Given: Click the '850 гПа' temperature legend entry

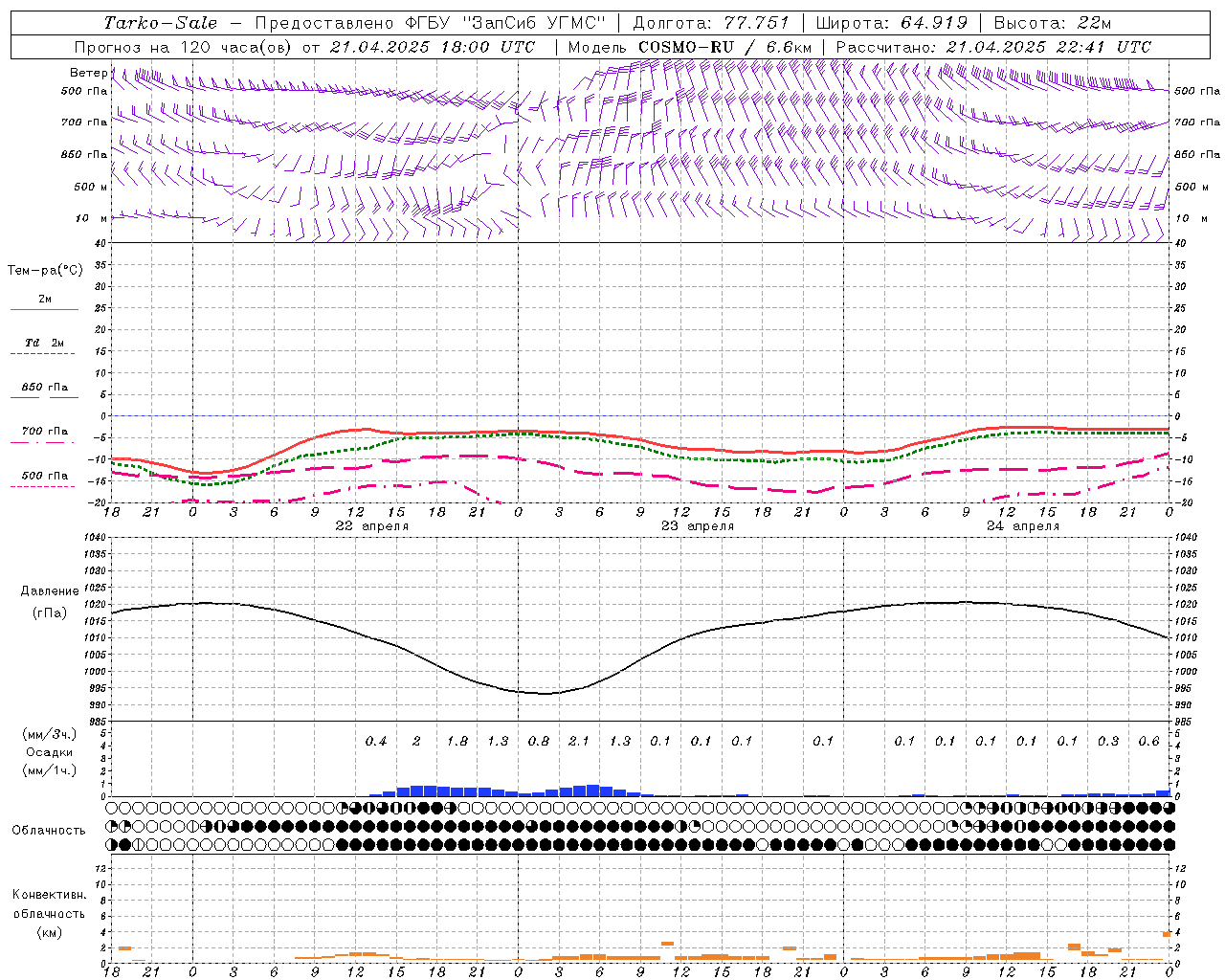Looking at the screenshot, I should [x=45, y=388].
